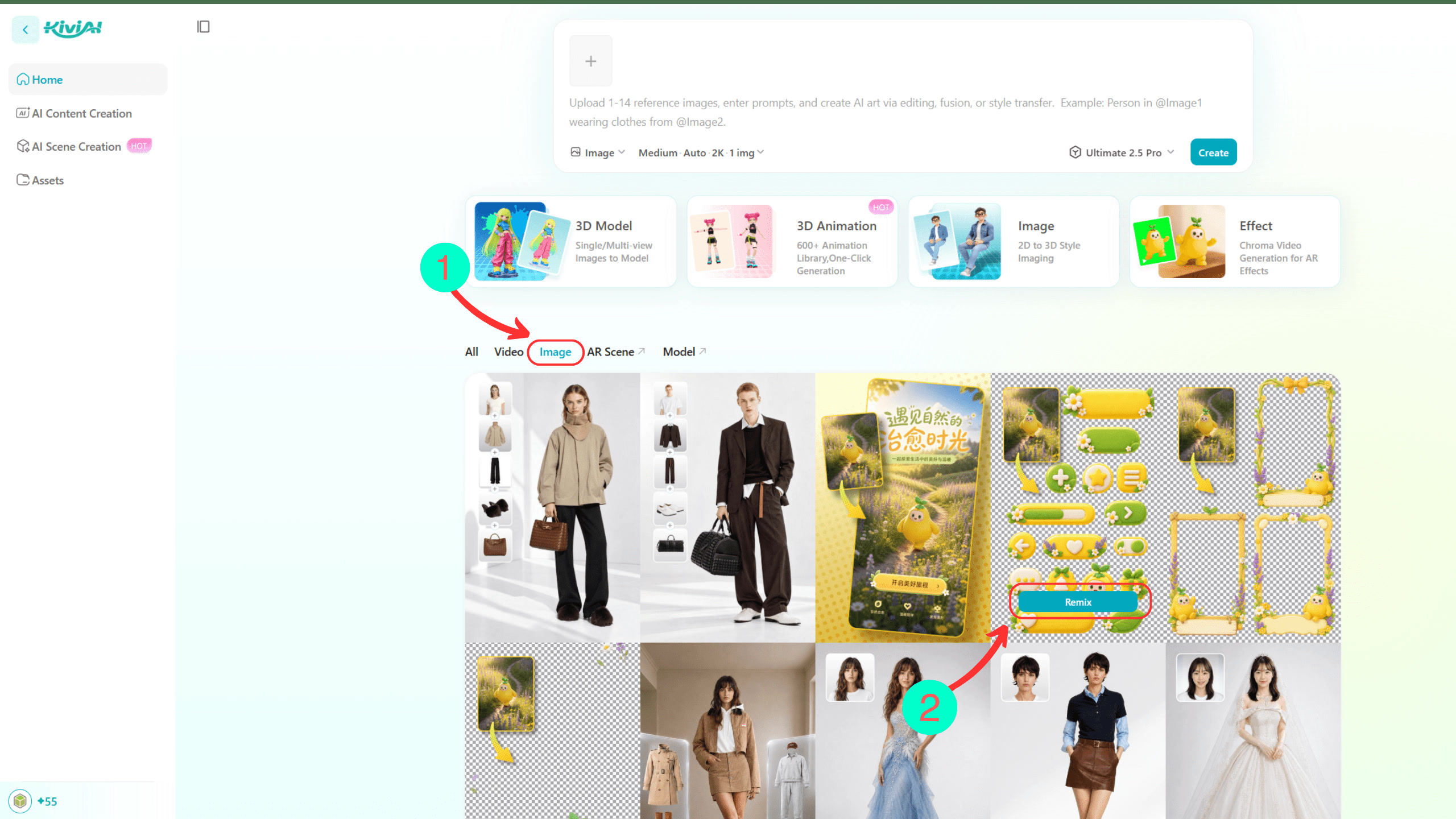This screenshot has height=819, width=1456.
Task: Open the Assets folder in sidebar
Action: pos(40,180)
